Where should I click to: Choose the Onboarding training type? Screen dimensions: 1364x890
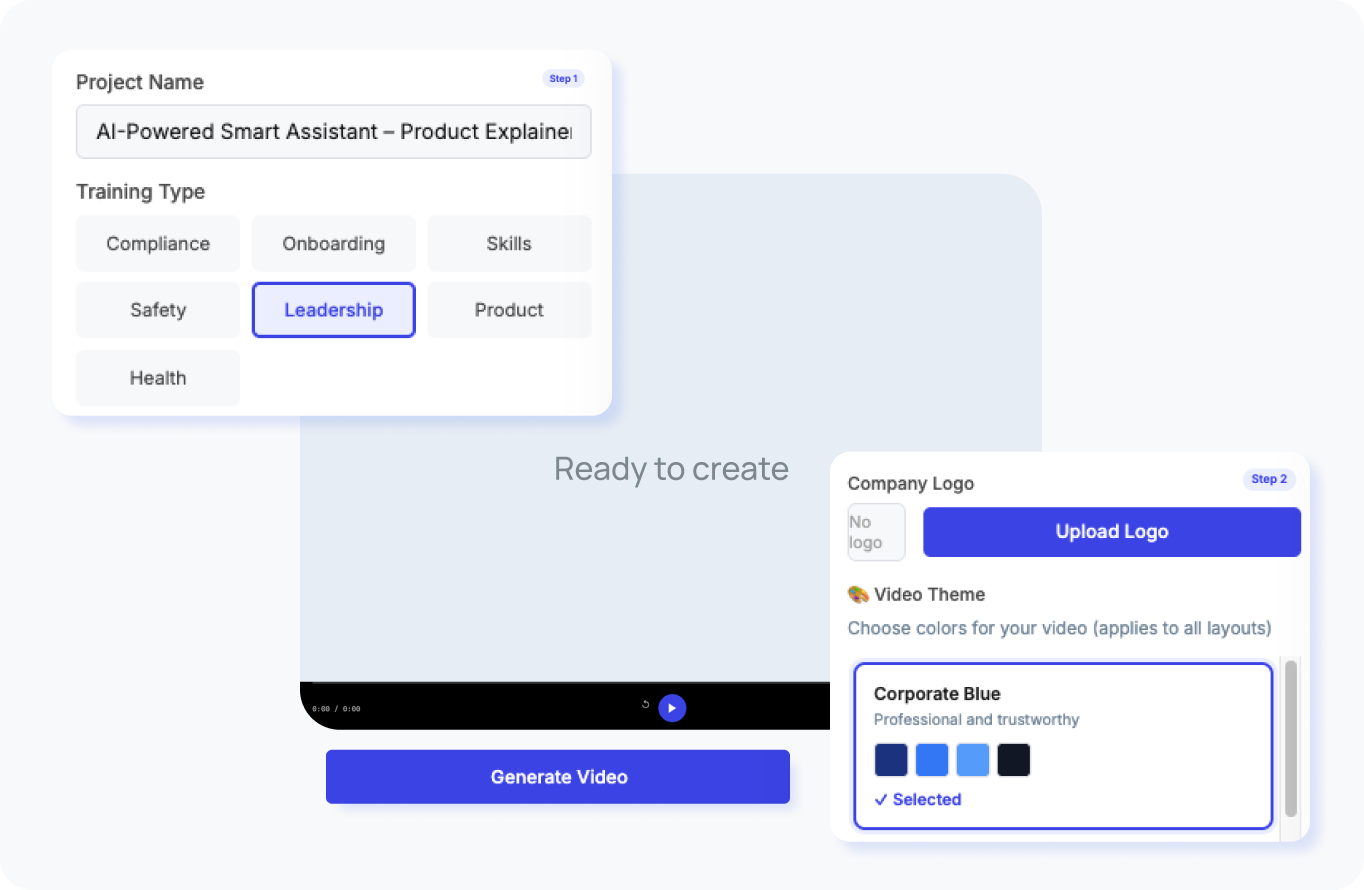click(x=333, y=244)
